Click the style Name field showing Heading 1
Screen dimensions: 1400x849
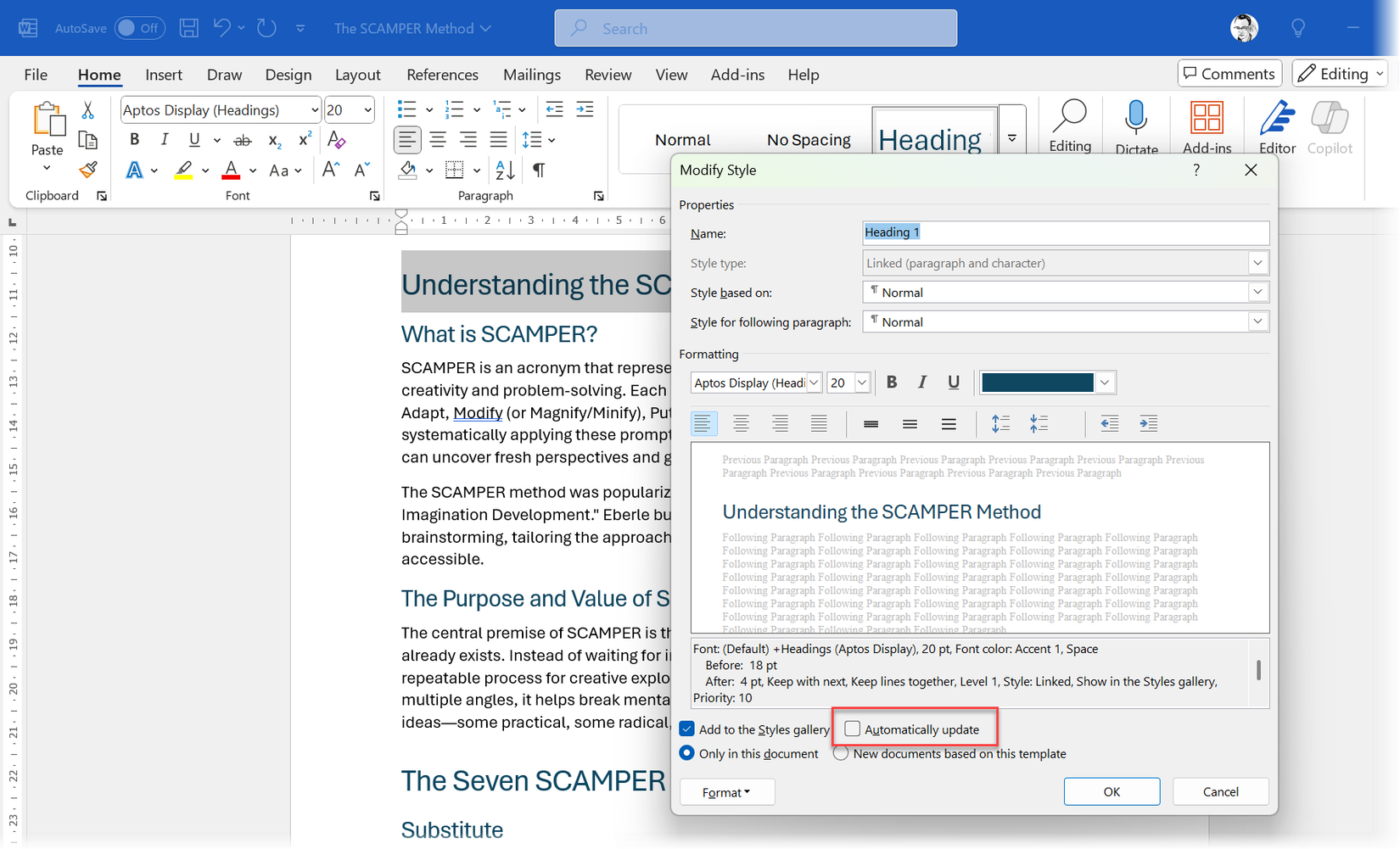1065,232
